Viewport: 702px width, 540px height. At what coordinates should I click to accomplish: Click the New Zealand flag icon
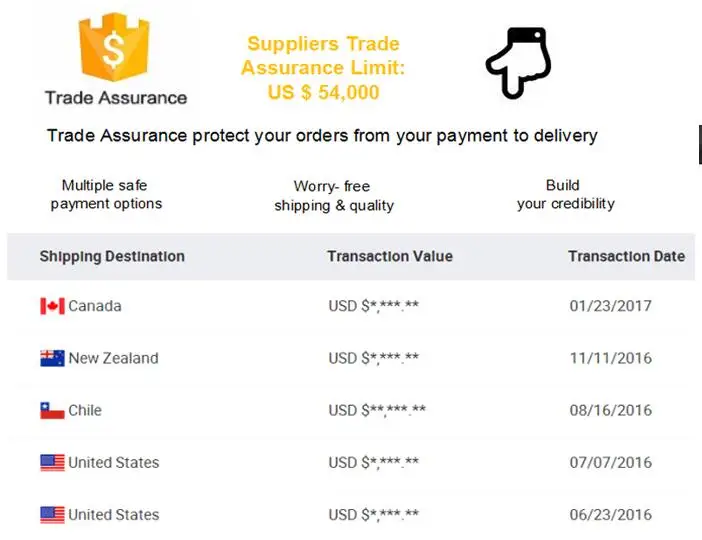coord(52,358)
